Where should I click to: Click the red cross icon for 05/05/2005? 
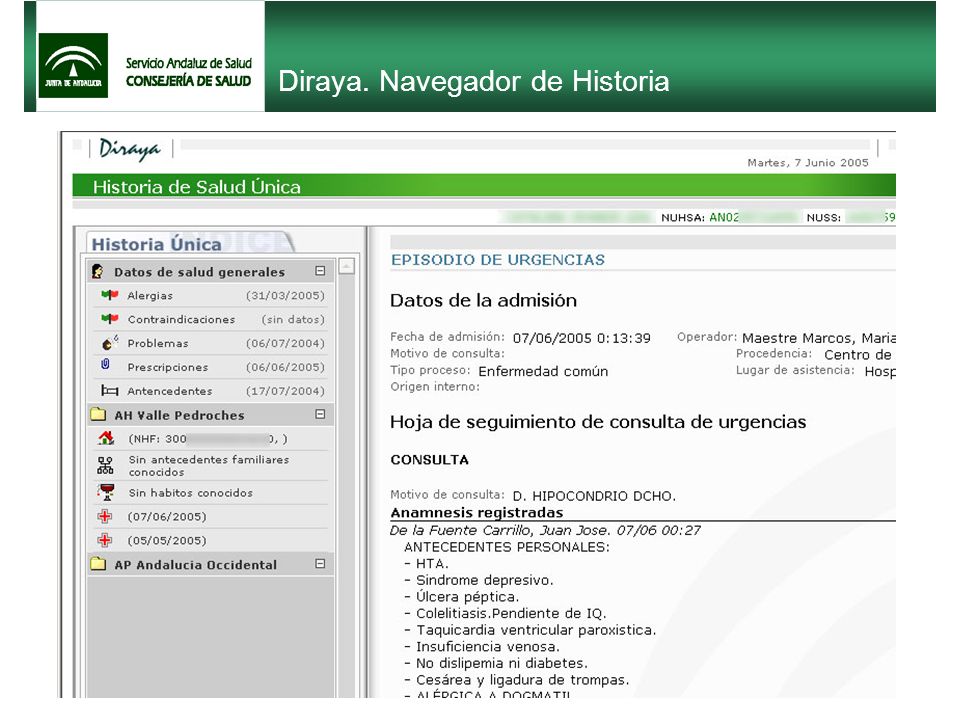click(x=105, y=540)
